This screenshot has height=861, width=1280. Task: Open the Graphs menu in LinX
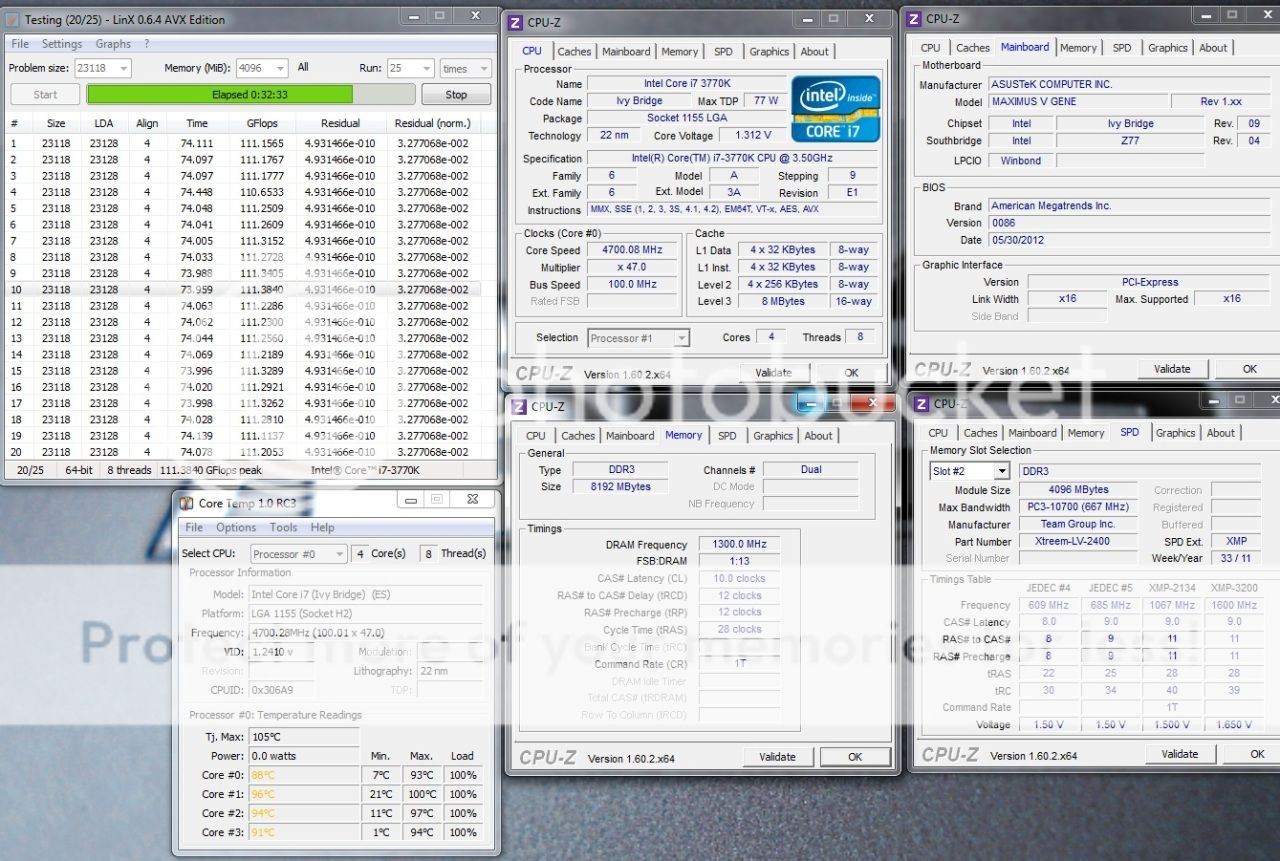click(113, 44)
